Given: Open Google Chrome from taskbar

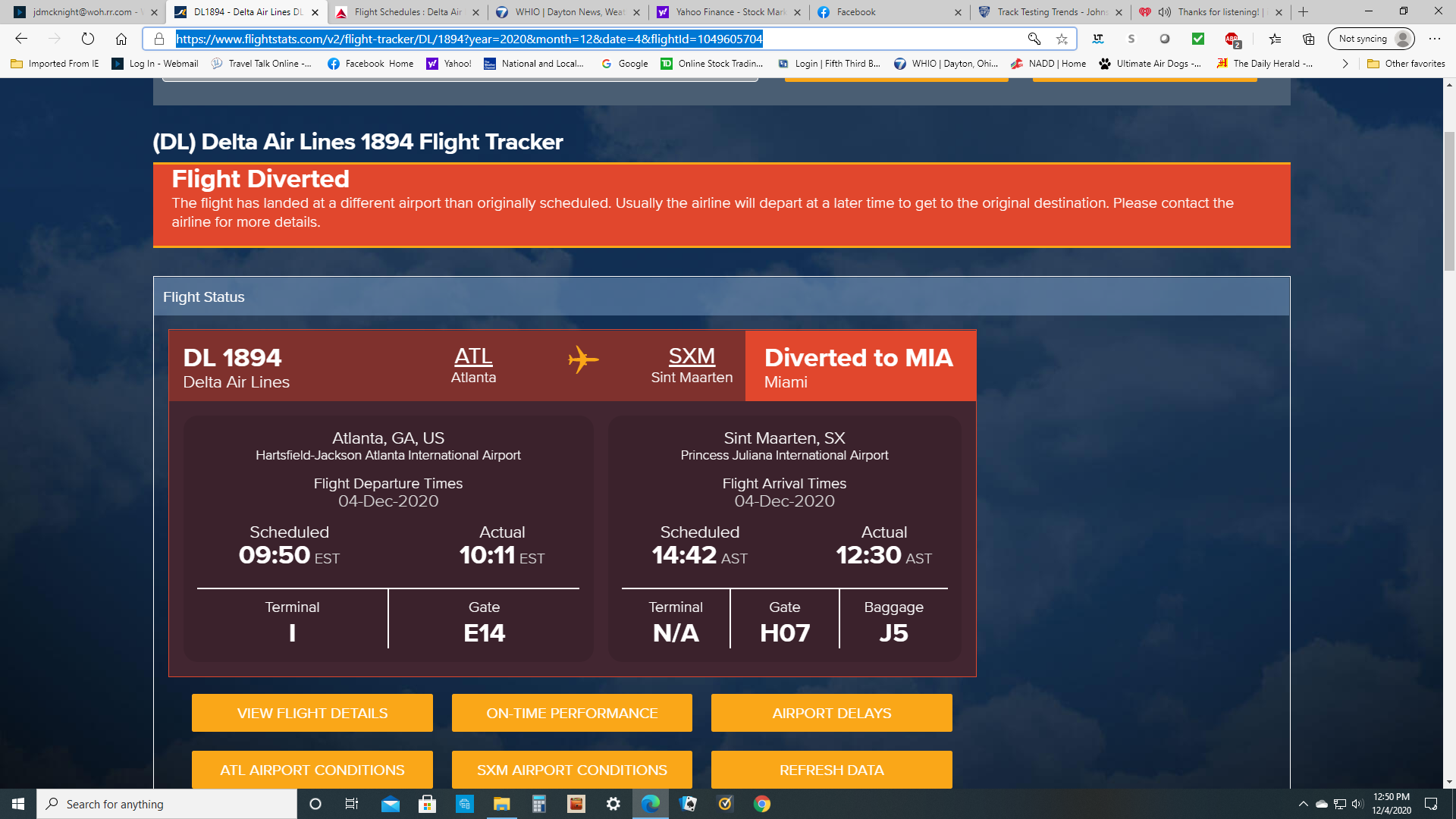Looking at the screenshot, I should pyautogui.click(x=762, y=804).
